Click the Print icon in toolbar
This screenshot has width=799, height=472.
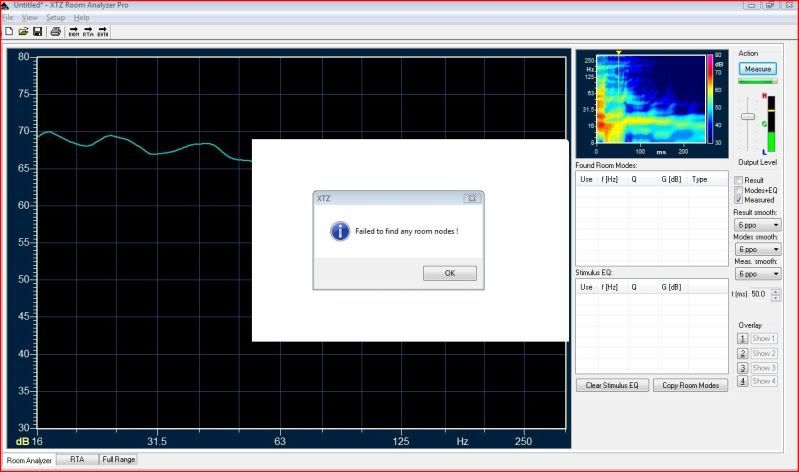pyautogui.click(x=56, y=32)
